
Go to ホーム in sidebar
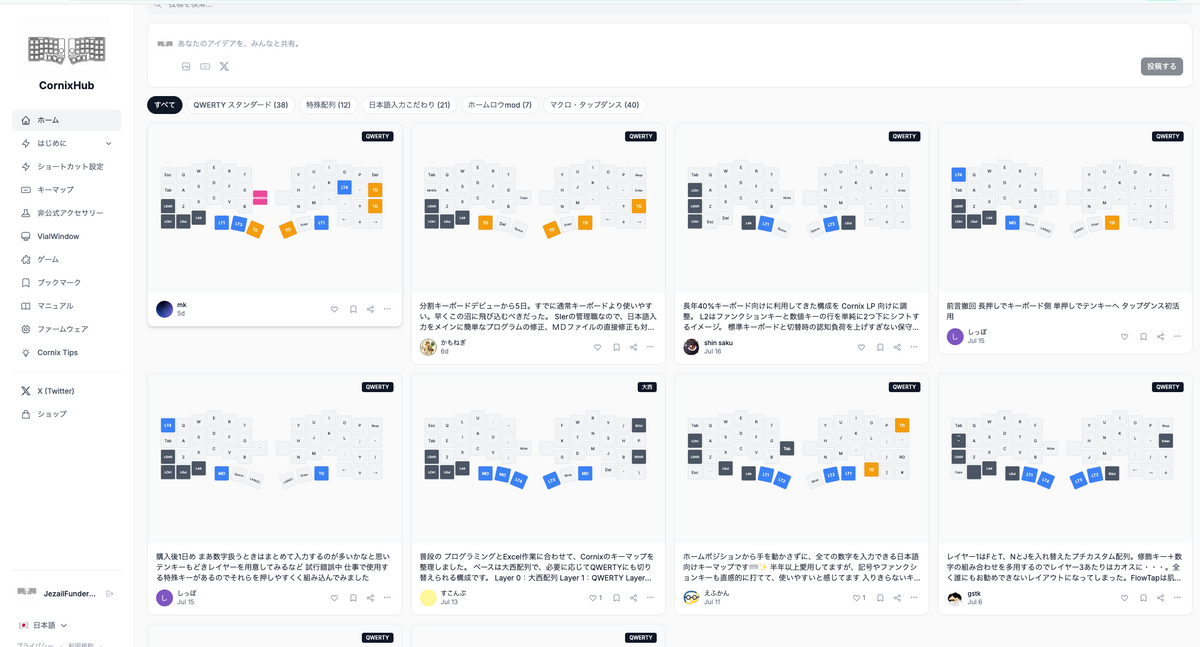pos(67,120)
